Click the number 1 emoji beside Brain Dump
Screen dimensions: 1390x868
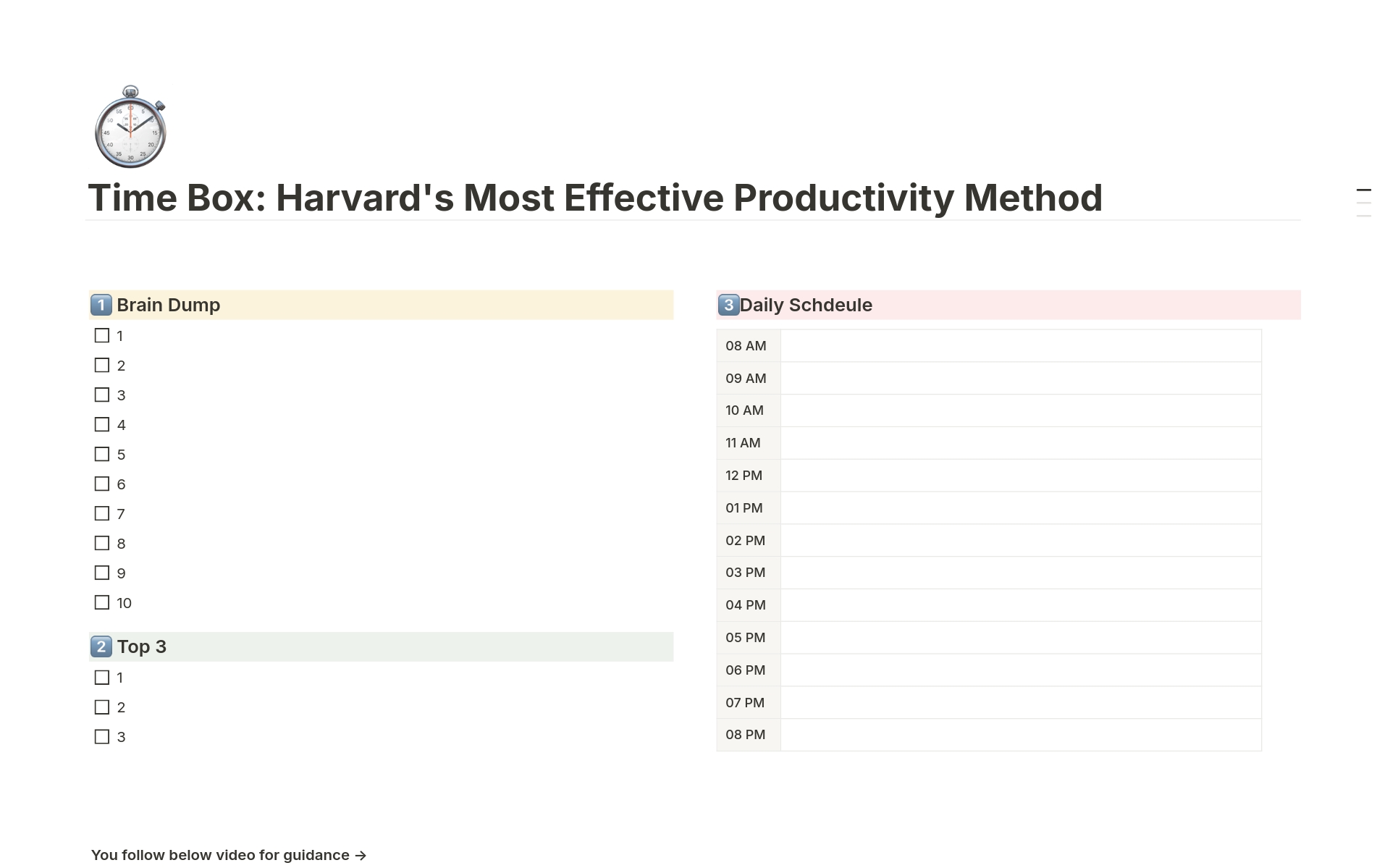point(101,305)
